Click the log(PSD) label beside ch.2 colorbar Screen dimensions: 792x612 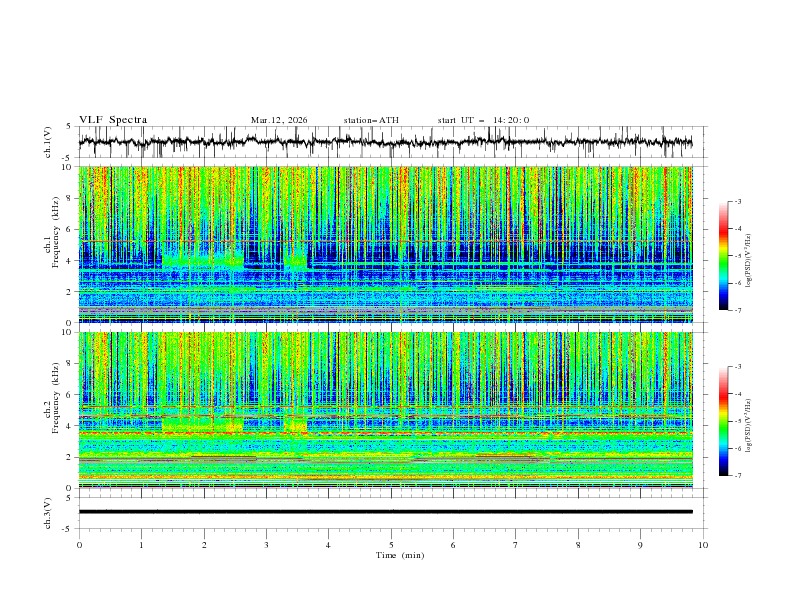[x=748, y=426]
